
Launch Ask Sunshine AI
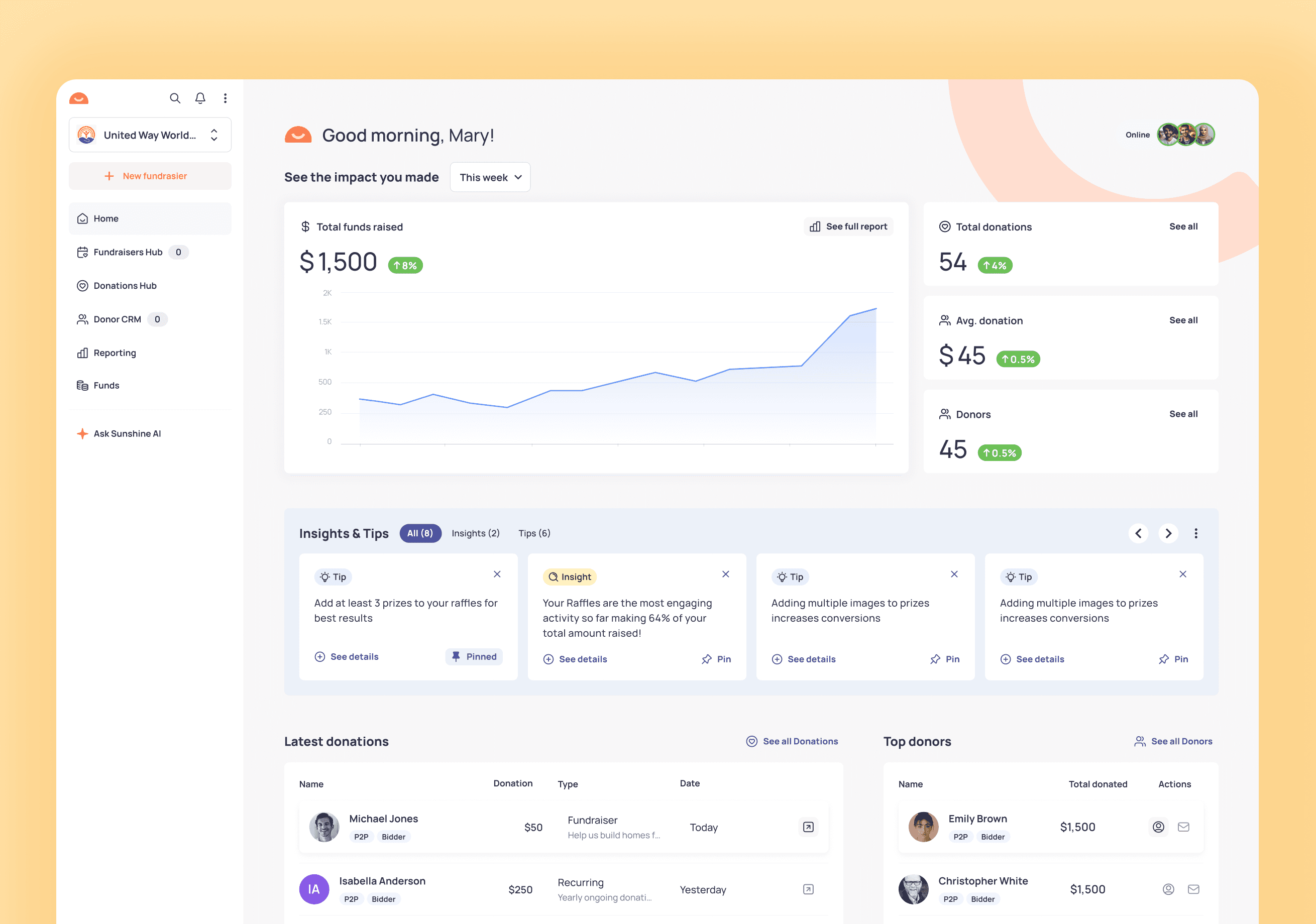coord(127,433)
